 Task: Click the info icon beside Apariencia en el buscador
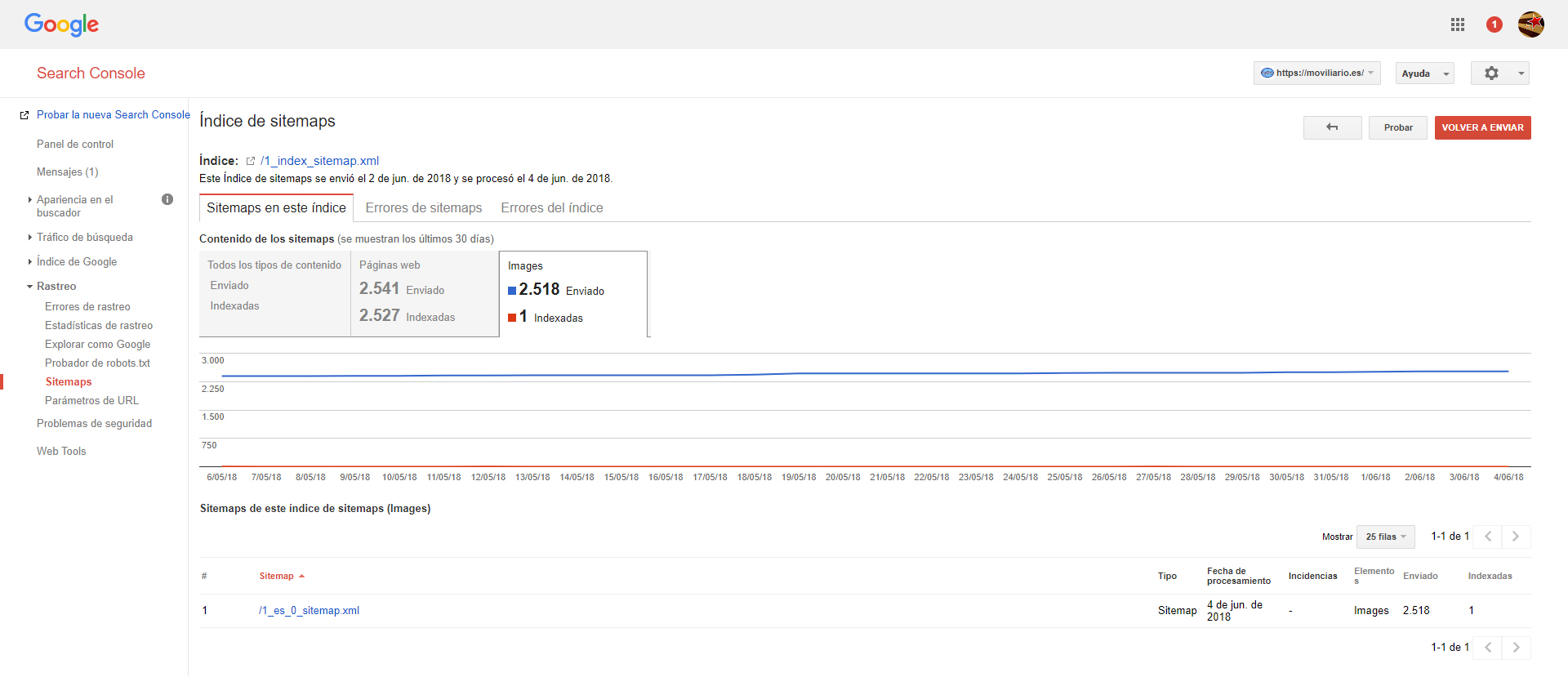click(167, 199)
